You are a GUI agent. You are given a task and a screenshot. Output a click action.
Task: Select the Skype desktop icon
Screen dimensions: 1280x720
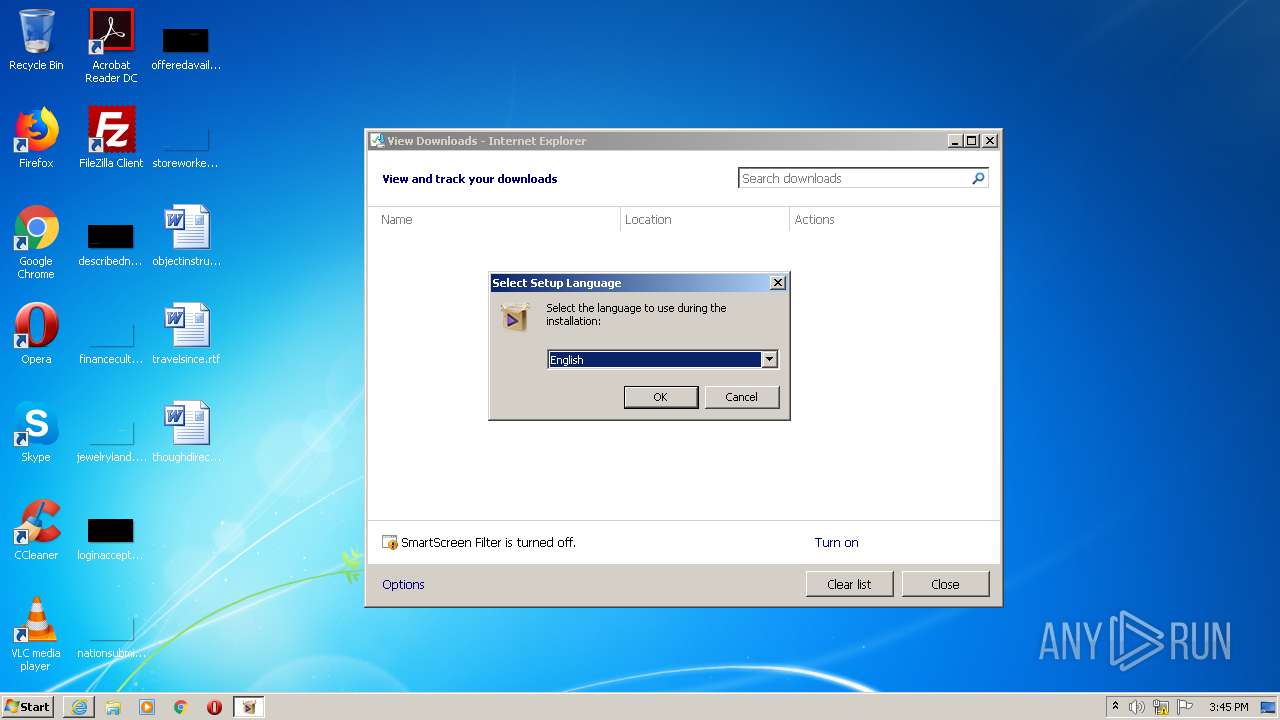[36, 432]
